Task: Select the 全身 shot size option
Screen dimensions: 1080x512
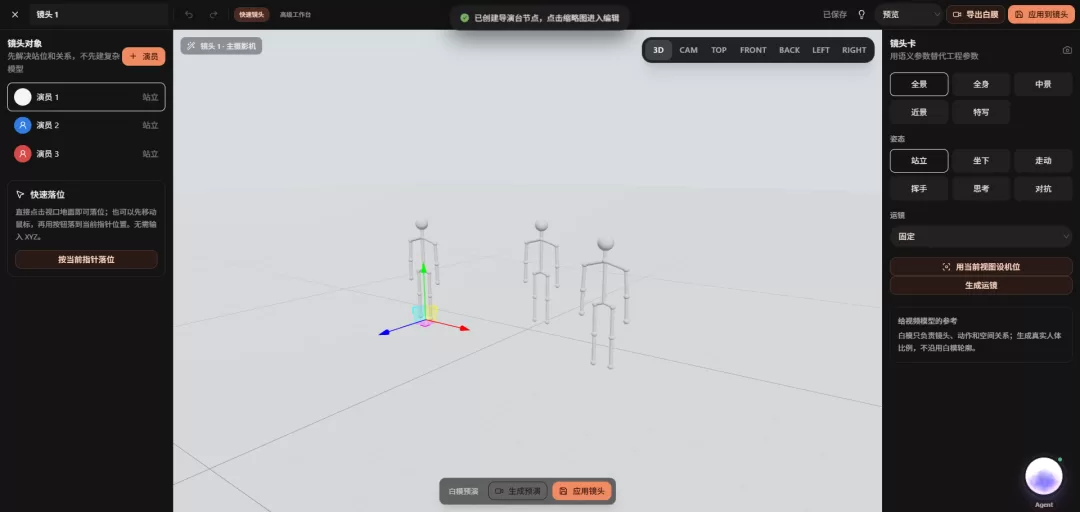Action: tap(981, 84)
